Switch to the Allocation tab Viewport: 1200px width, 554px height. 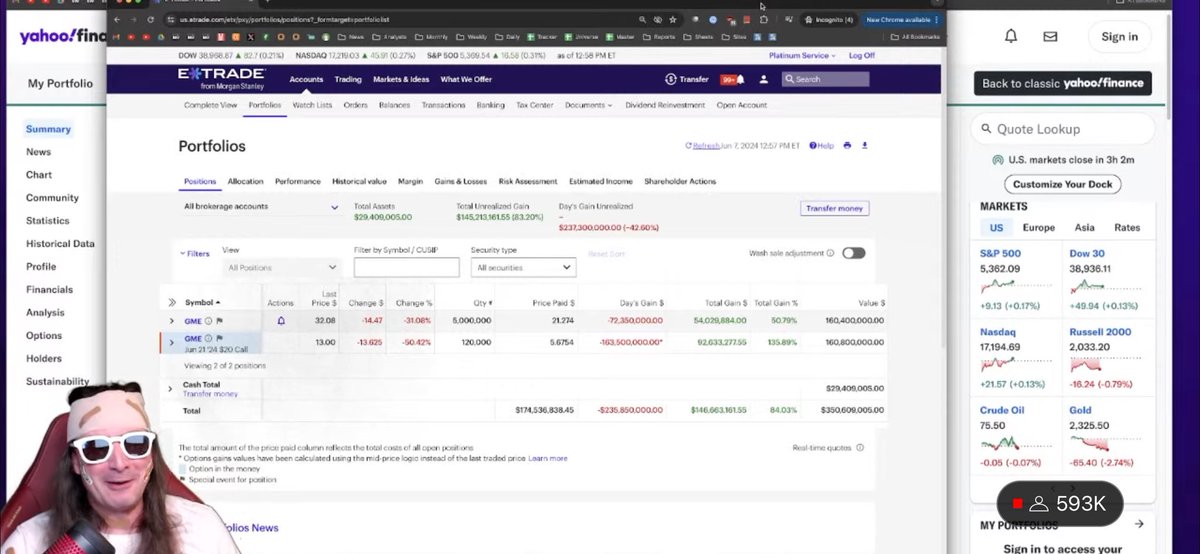coord(245,181)
